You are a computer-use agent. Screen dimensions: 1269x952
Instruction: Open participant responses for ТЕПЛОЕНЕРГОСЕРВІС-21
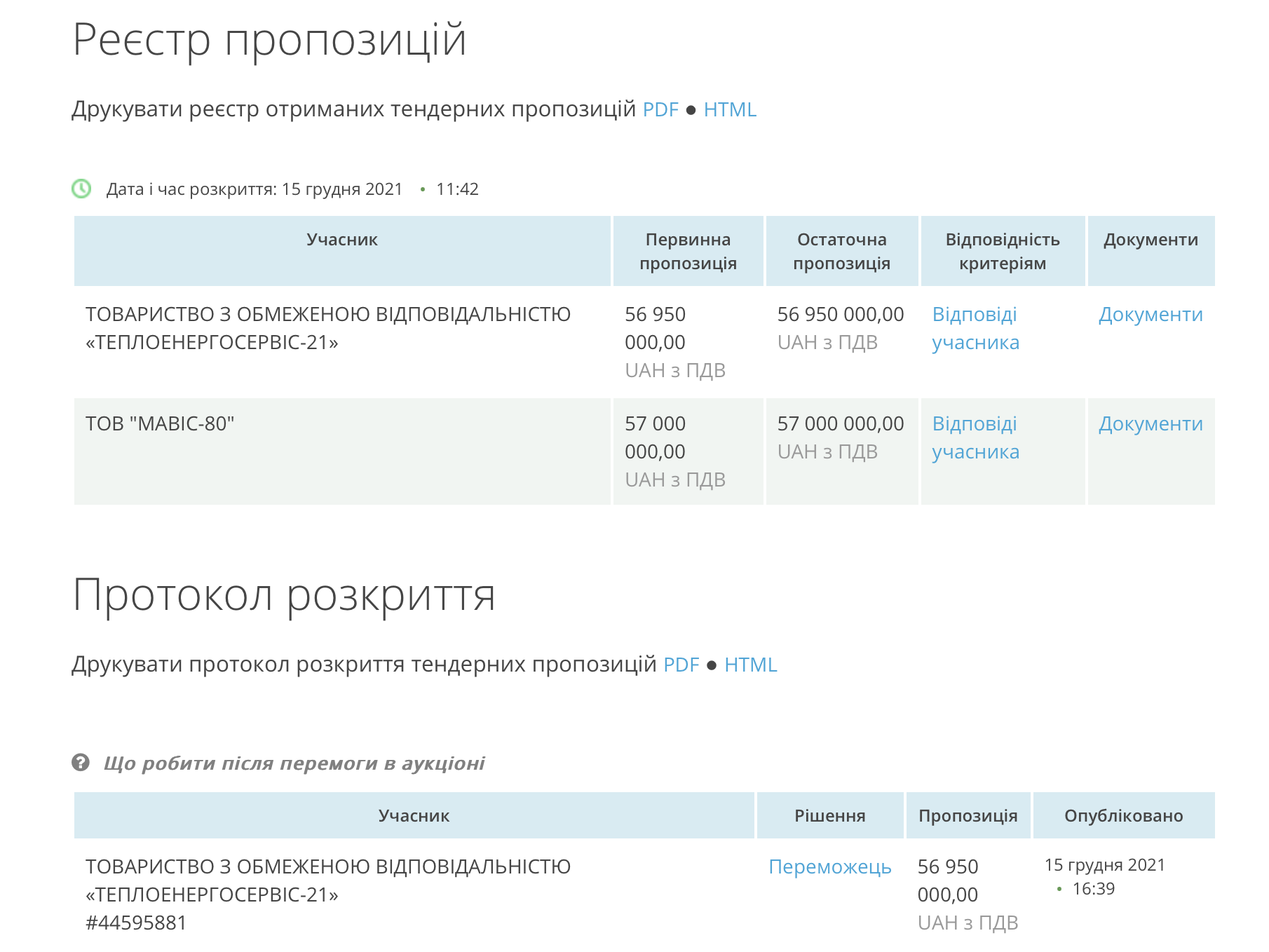tap(975, 328)
